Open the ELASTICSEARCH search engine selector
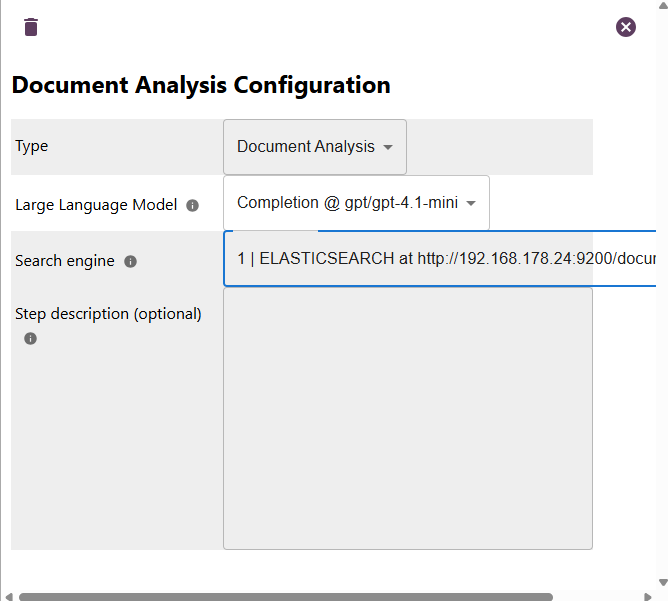Image resolution: width=668 pixels, height=601 pixels. click(x=440, y=259)
